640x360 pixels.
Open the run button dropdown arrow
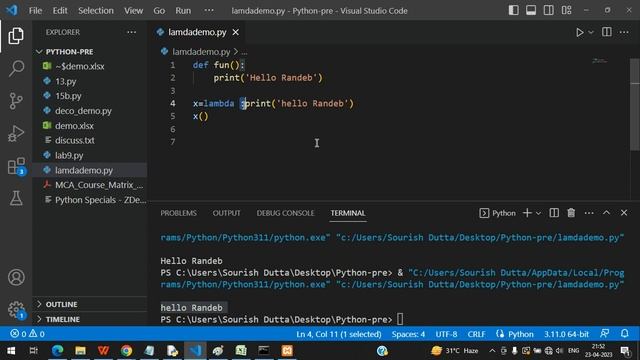(591, 32)
